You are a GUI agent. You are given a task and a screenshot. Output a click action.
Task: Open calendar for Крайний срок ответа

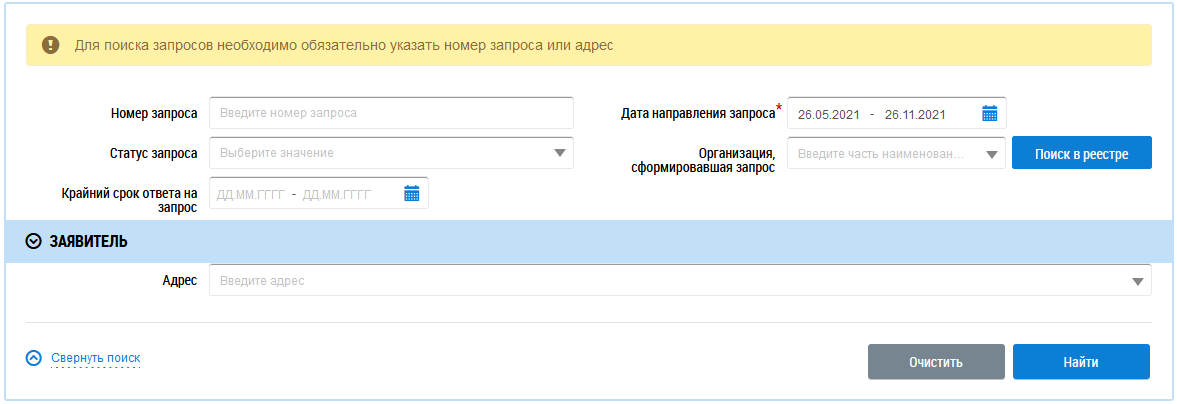(x=411, y=194)
